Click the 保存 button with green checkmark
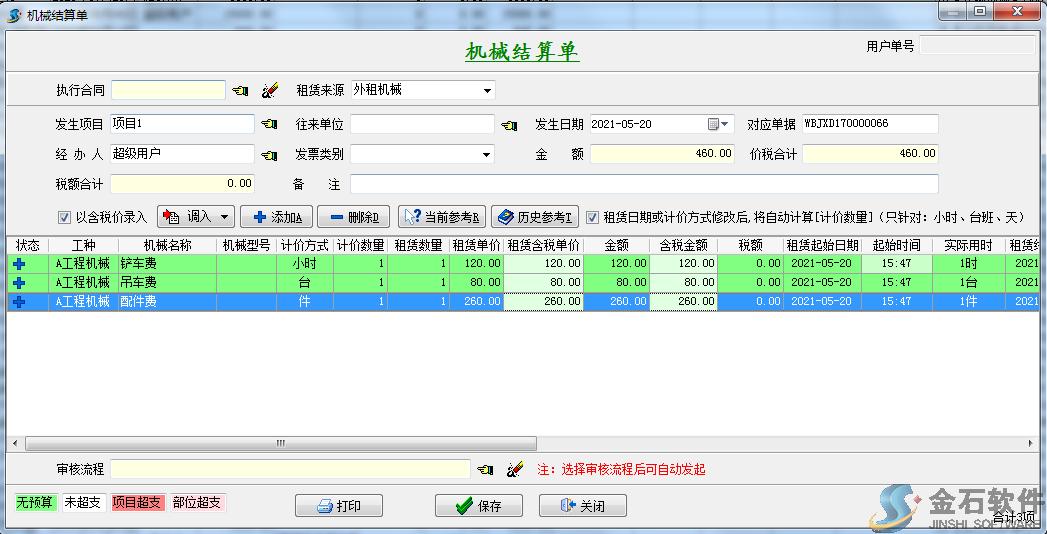Viewport: 1047px width, 534px height. point(478,506)
